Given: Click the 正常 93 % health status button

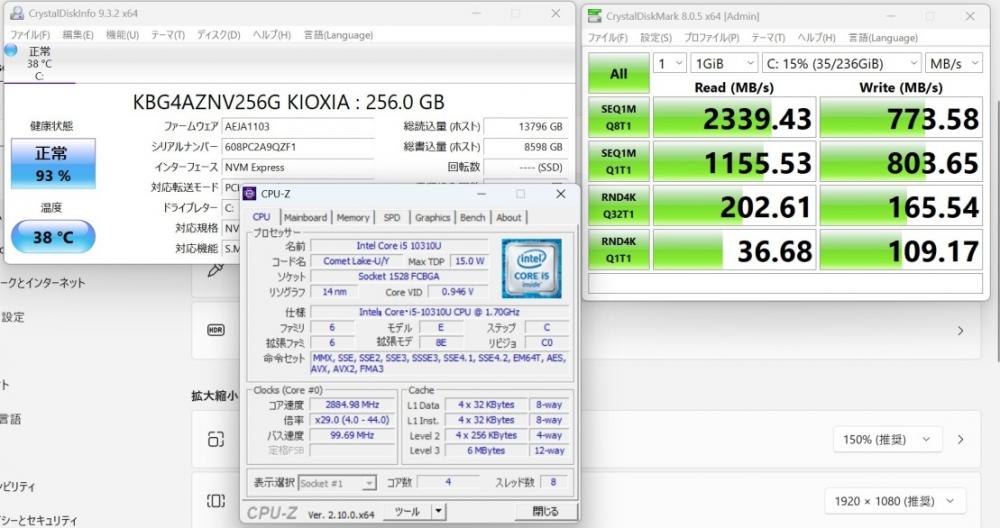Looking at the screenshot, I should 53,163.
